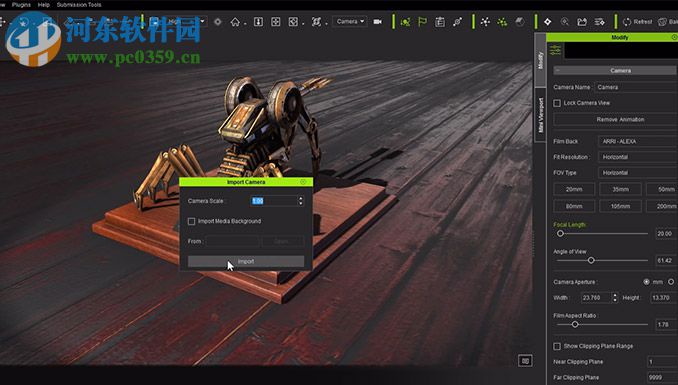Switch to the Mini Viewport side tab
This screenshot has height=385, width=678.
pyautogui.click(x=540, y=115)
